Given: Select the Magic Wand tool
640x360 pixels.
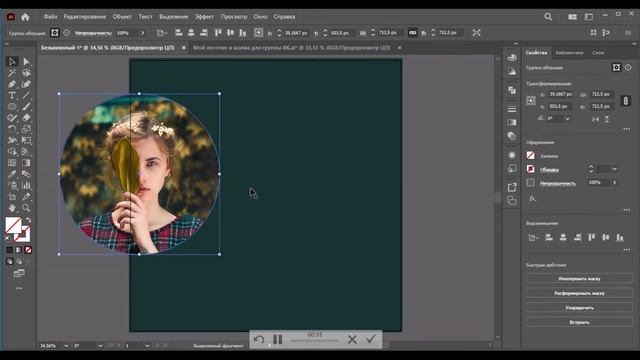Looking at the screenshot, I should pos(12,73).
